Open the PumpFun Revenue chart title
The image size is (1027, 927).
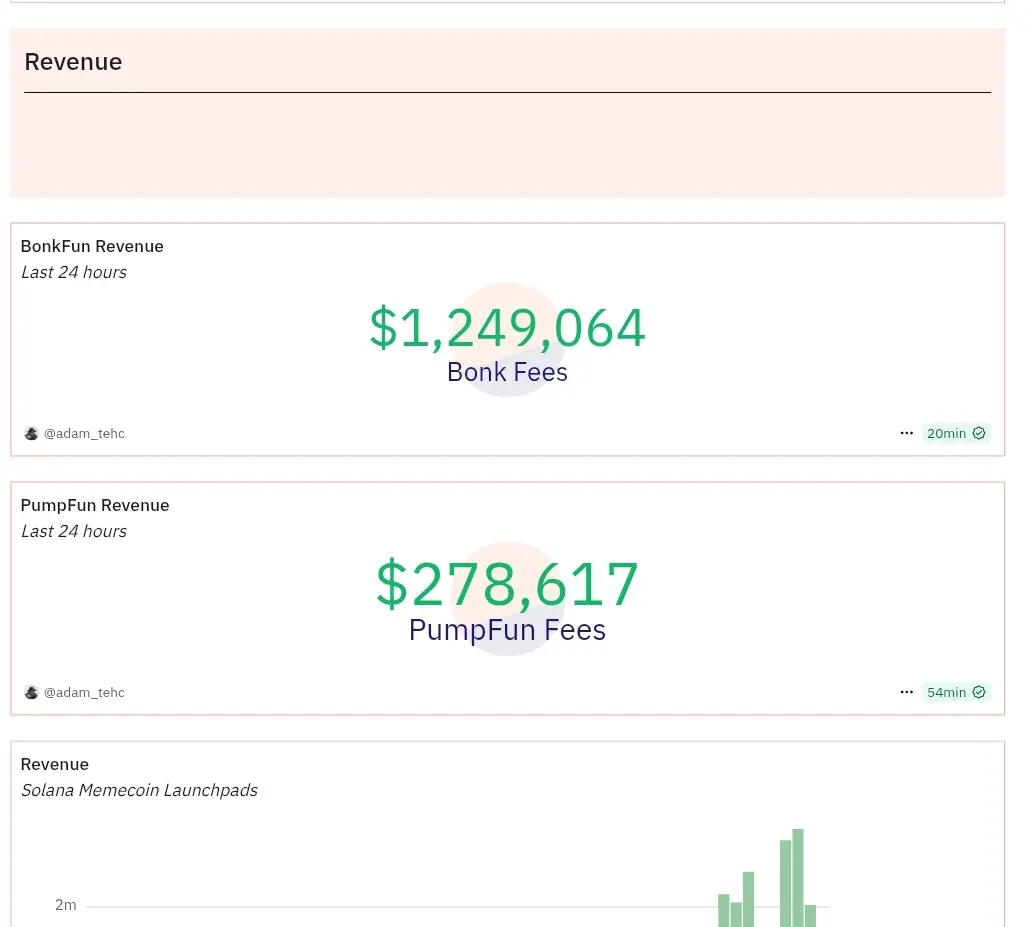coord(95,505)
